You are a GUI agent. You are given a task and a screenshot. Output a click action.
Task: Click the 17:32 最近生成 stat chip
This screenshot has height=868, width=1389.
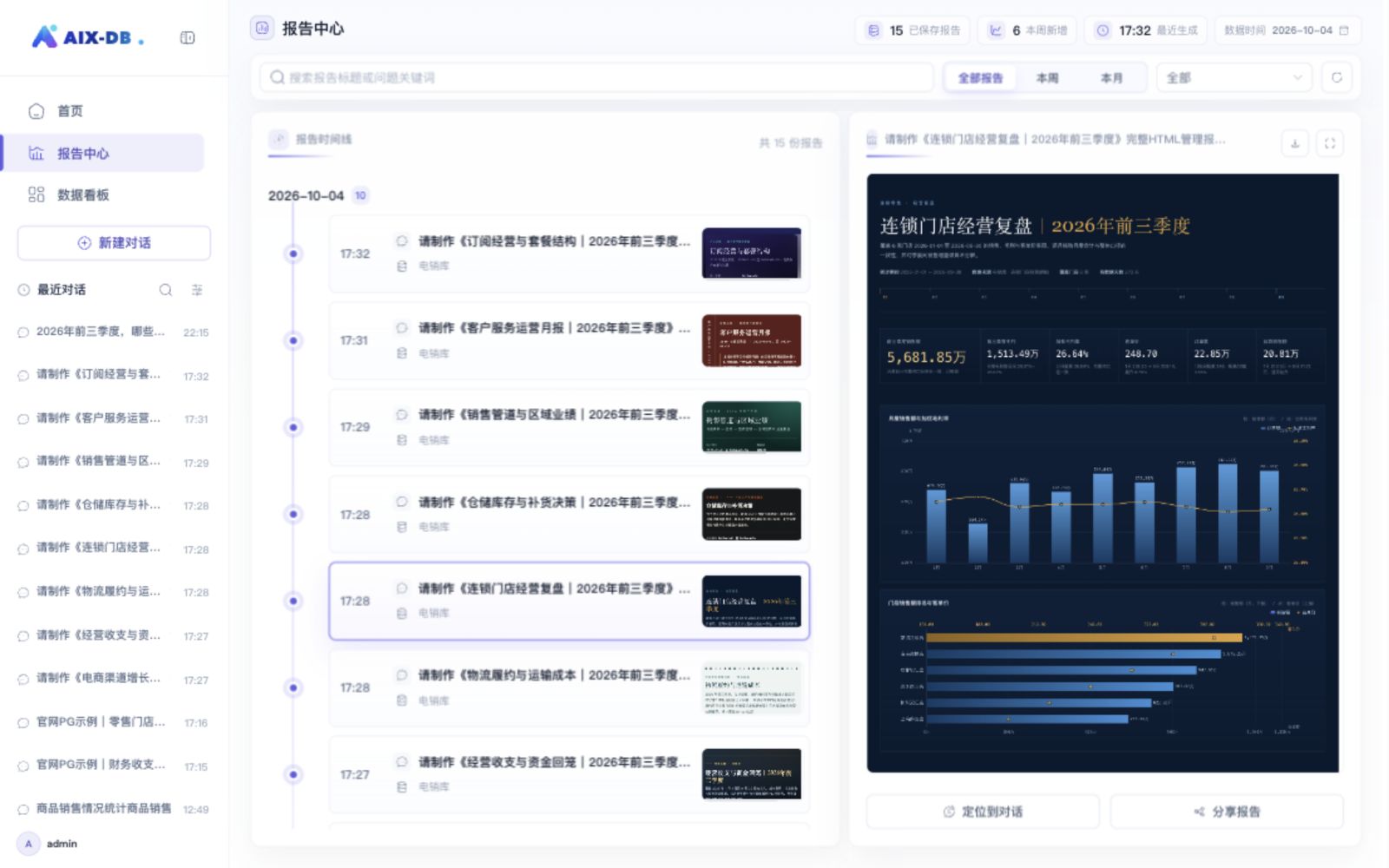1146,30
